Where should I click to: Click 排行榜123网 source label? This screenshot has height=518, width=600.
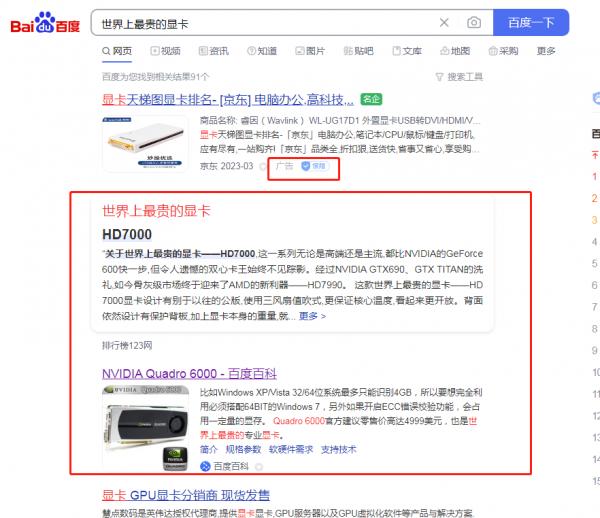click(127, 345)
